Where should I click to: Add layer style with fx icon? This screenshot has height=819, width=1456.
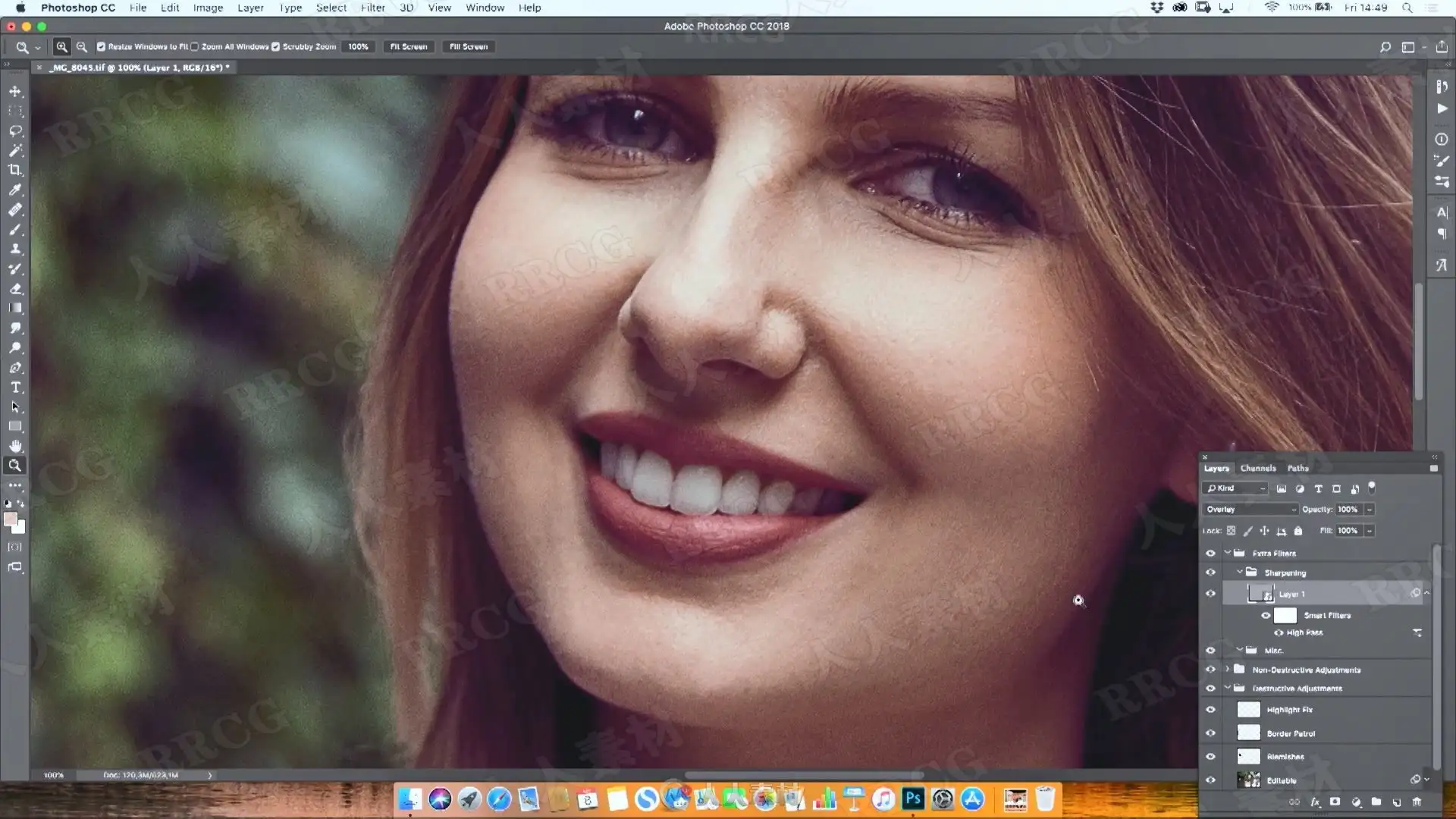[x=1315, y=802]
